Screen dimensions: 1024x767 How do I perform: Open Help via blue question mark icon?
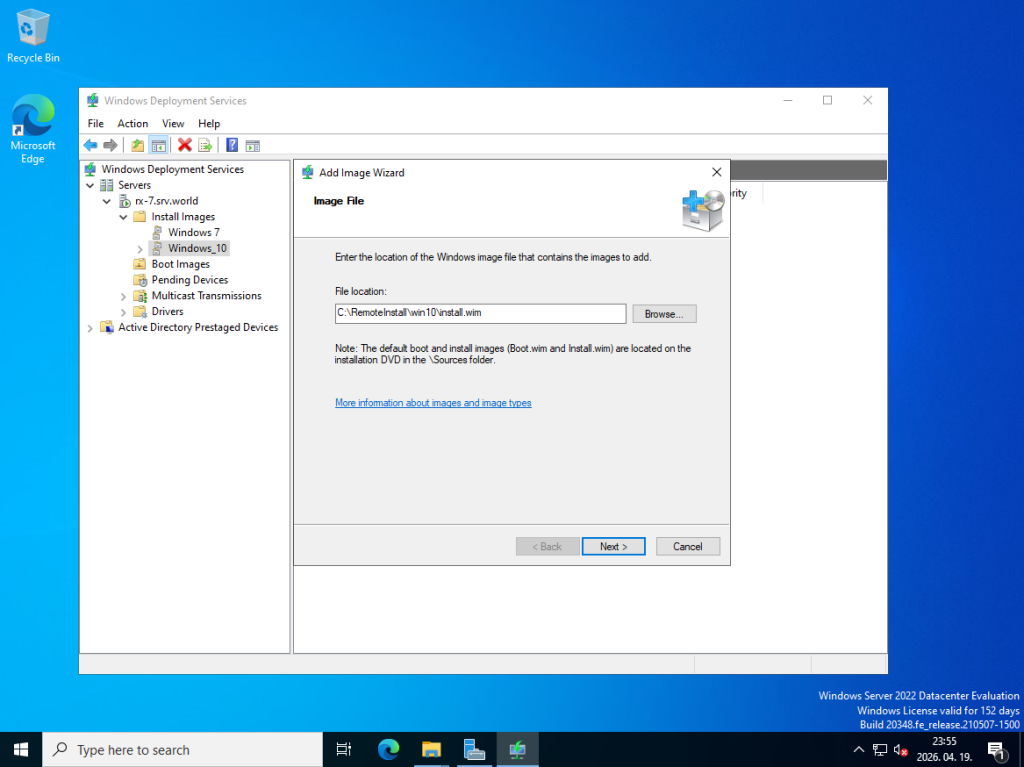pyautogui.click(x=232, y=145)
